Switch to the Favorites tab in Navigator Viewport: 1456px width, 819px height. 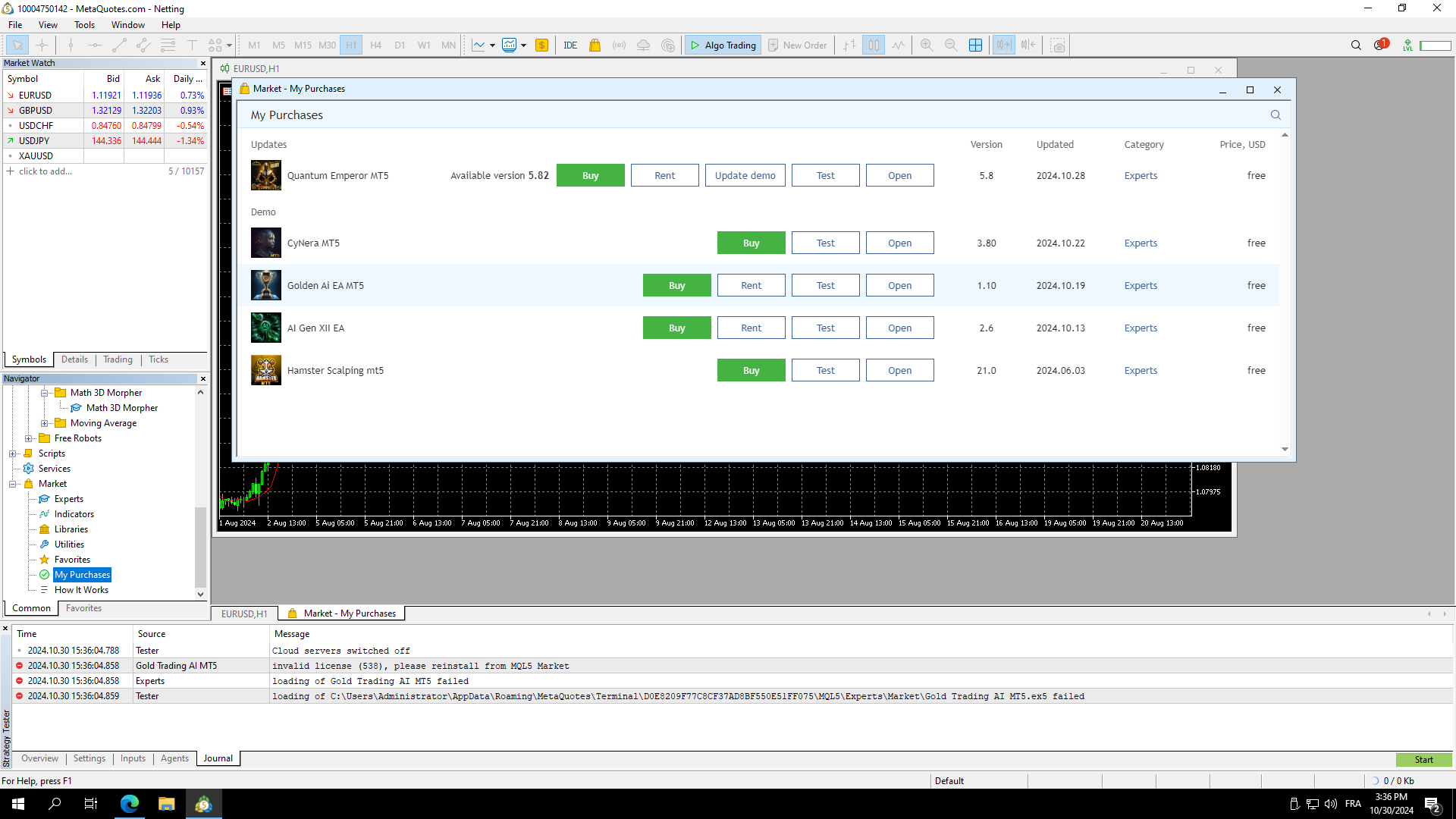coord(83,608)
